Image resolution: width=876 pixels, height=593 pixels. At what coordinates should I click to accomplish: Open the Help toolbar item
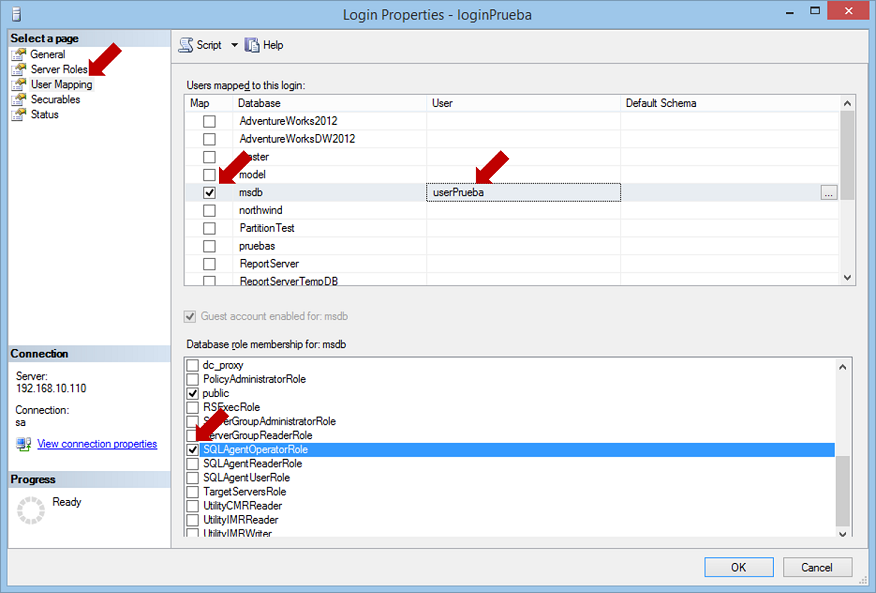(x=262, y=44)
